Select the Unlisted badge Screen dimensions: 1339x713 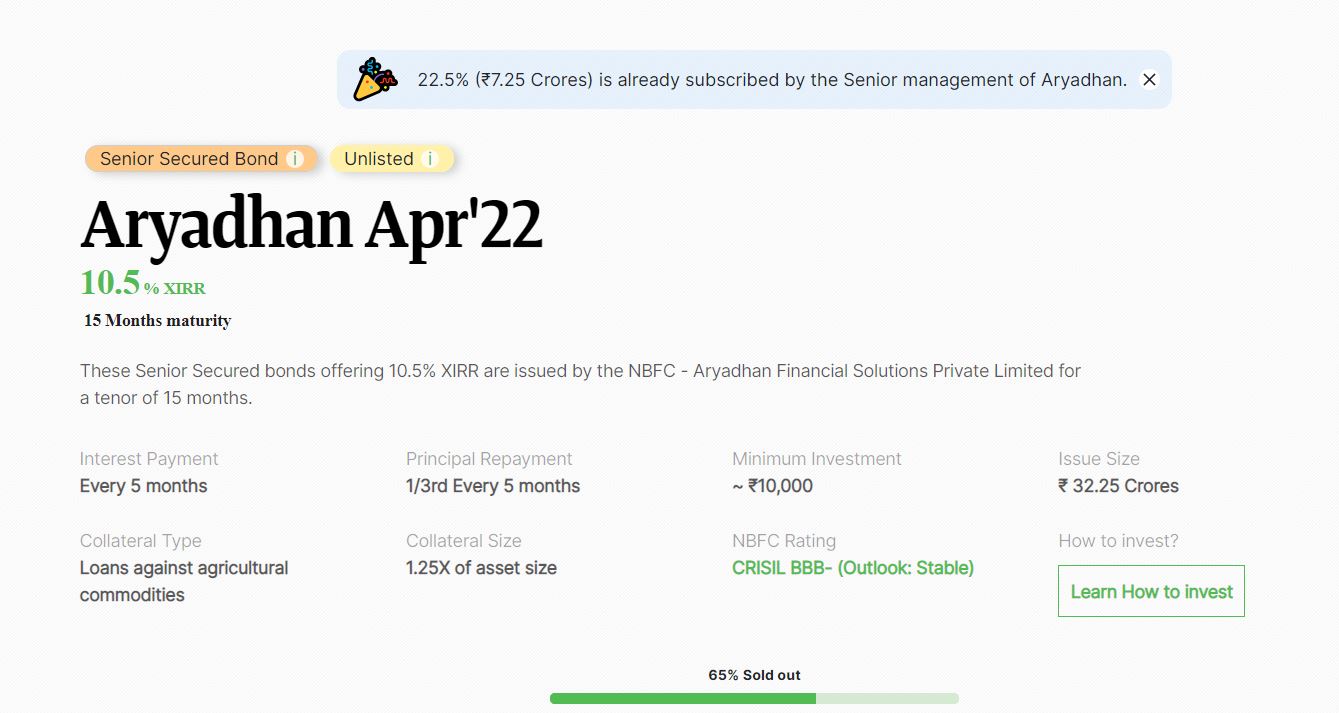(x=392, y=159)
